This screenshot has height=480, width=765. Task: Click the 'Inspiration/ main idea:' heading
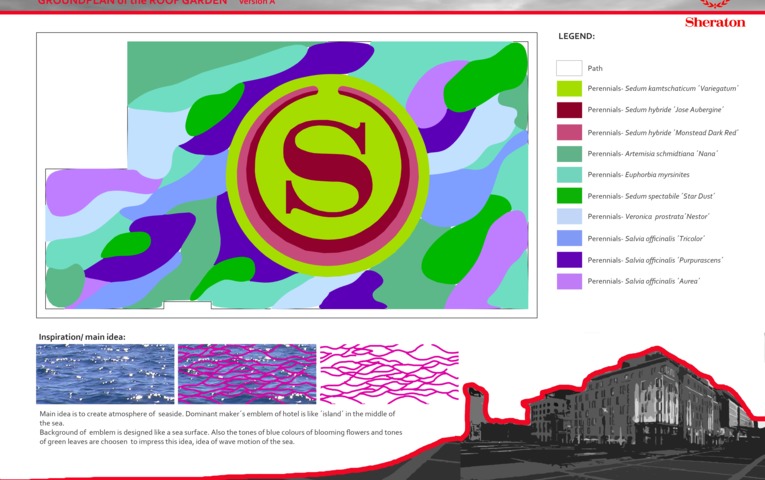pyautogui.click(x=82, y=337)
